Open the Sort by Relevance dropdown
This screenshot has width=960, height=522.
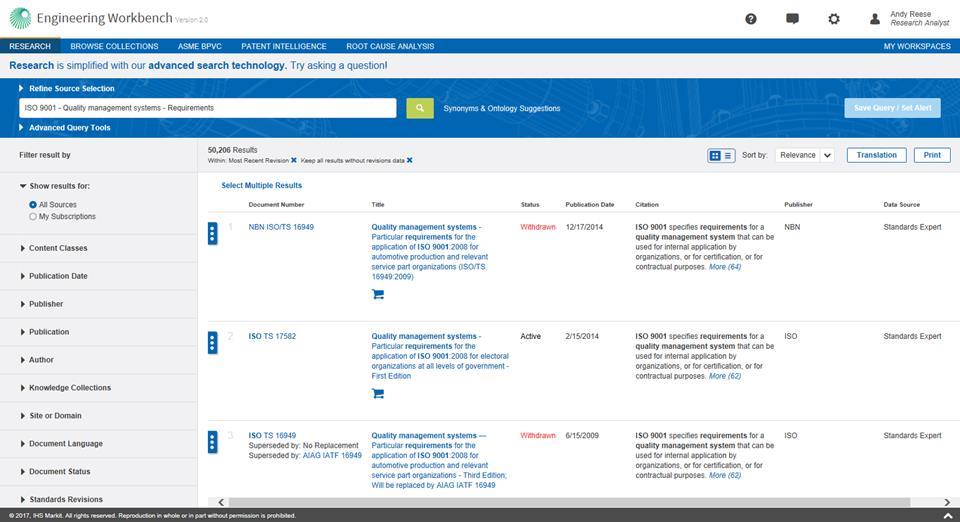point(804,155)
